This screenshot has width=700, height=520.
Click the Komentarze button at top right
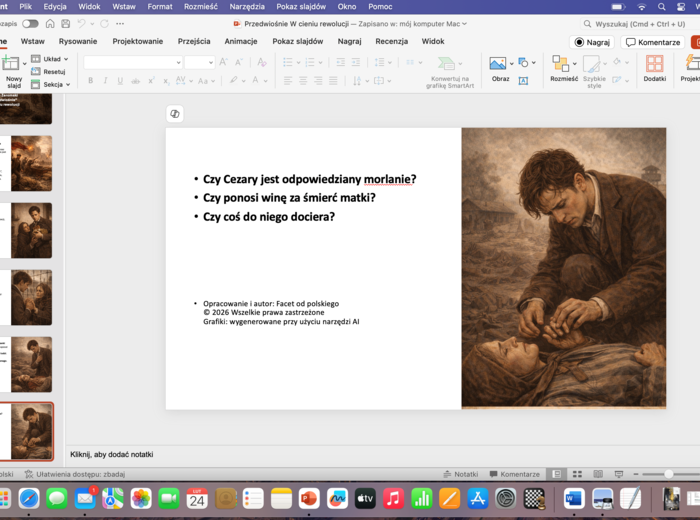coord(653,42)
